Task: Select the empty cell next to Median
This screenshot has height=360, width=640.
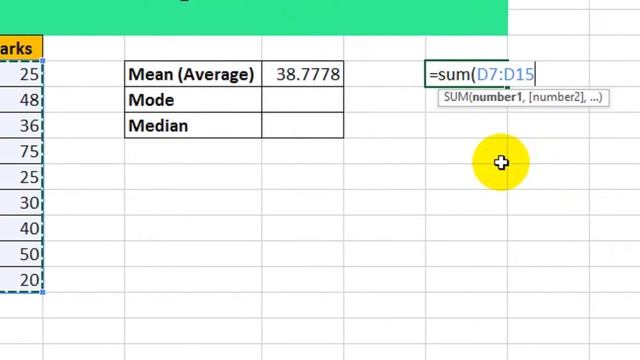Action: coord(302,125)
